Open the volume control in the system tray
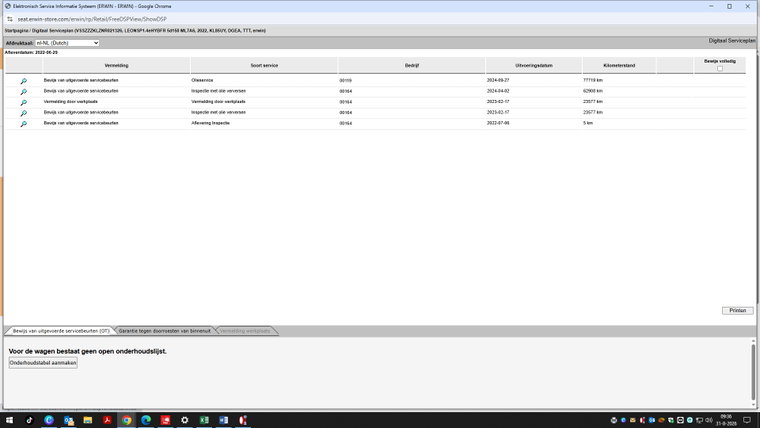The width and height of the screenshot is (760, 428). pyautogui.click(x=709, y=420)
